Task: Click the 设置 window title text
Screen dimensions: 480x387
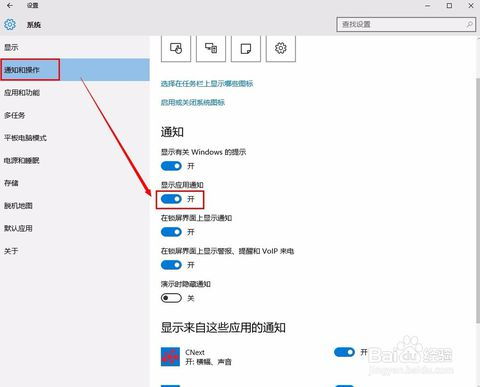Action: (x=33, y=5)
